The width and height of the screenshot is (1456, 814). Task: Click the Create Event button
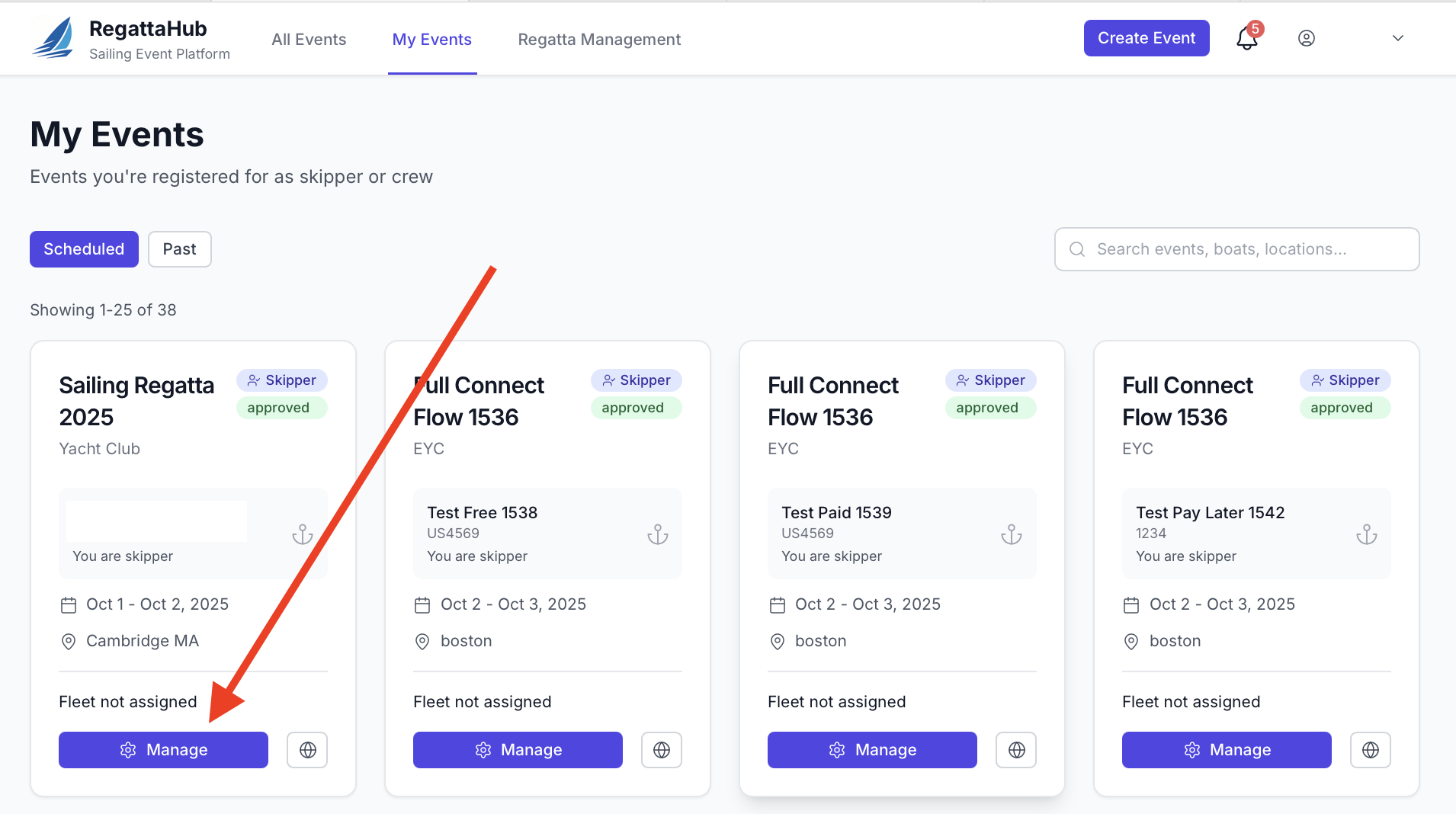point(1146,37)
